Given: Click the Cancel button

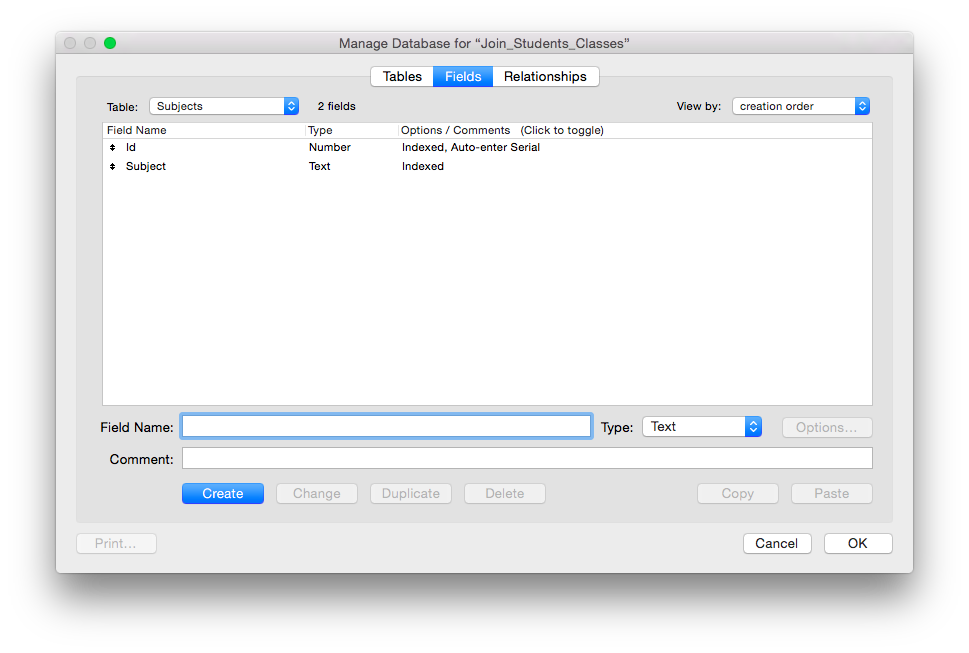Looking at the screenshot, I should click(777, 544).
